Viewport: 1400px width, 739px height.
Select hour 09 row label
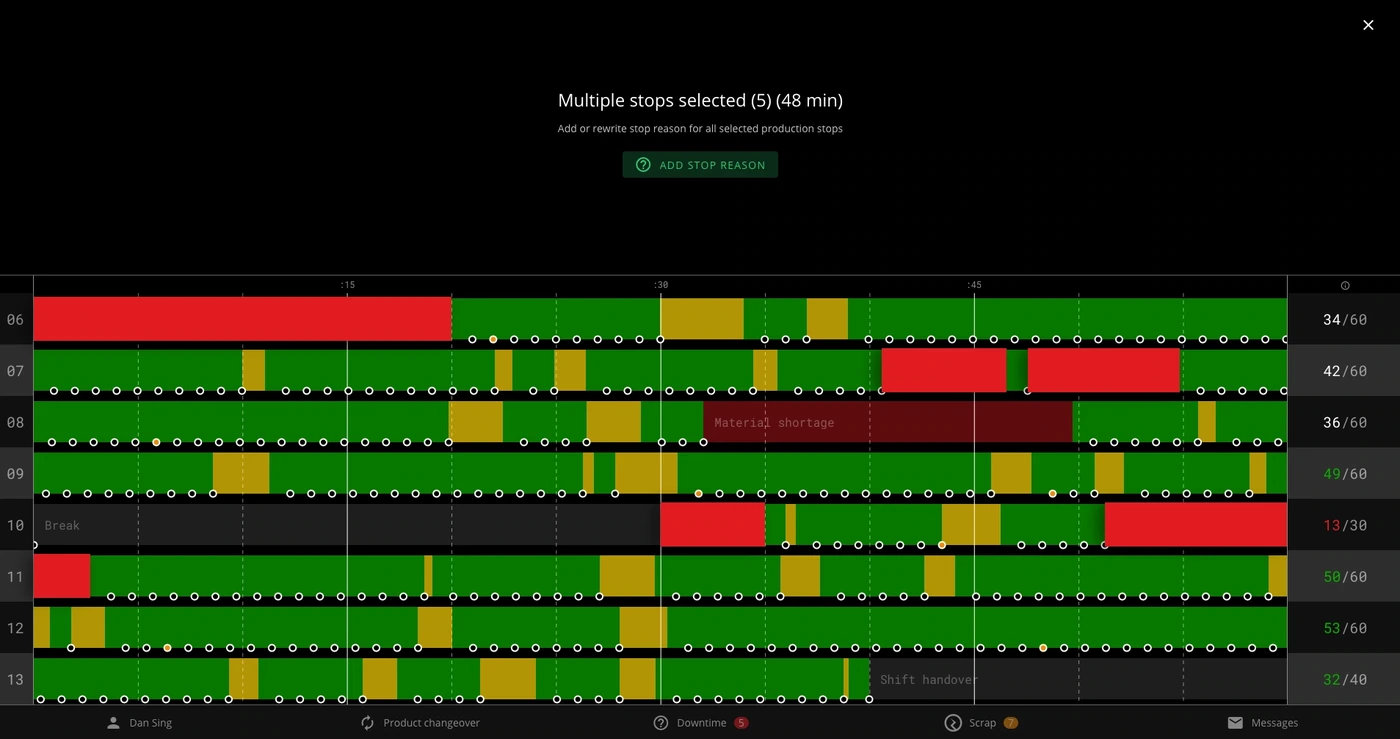(16, 474)
